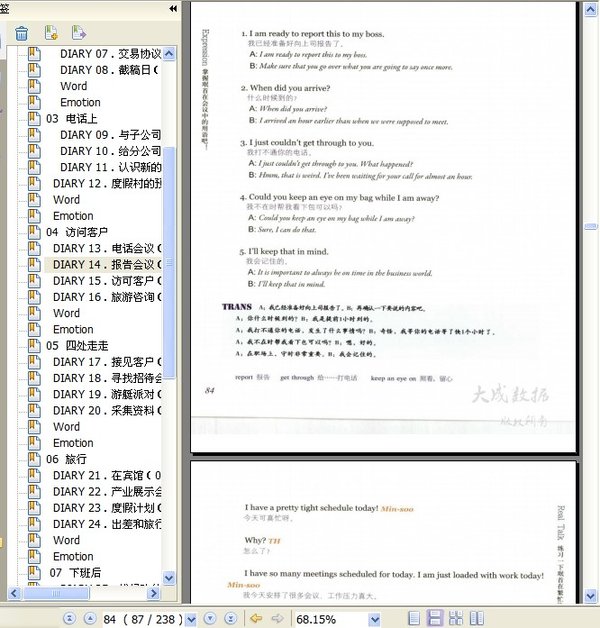Open bookmark DIARY 22
Image resolution: width=600 pixels, height=628 pixels.
click(x=107, y=491)
